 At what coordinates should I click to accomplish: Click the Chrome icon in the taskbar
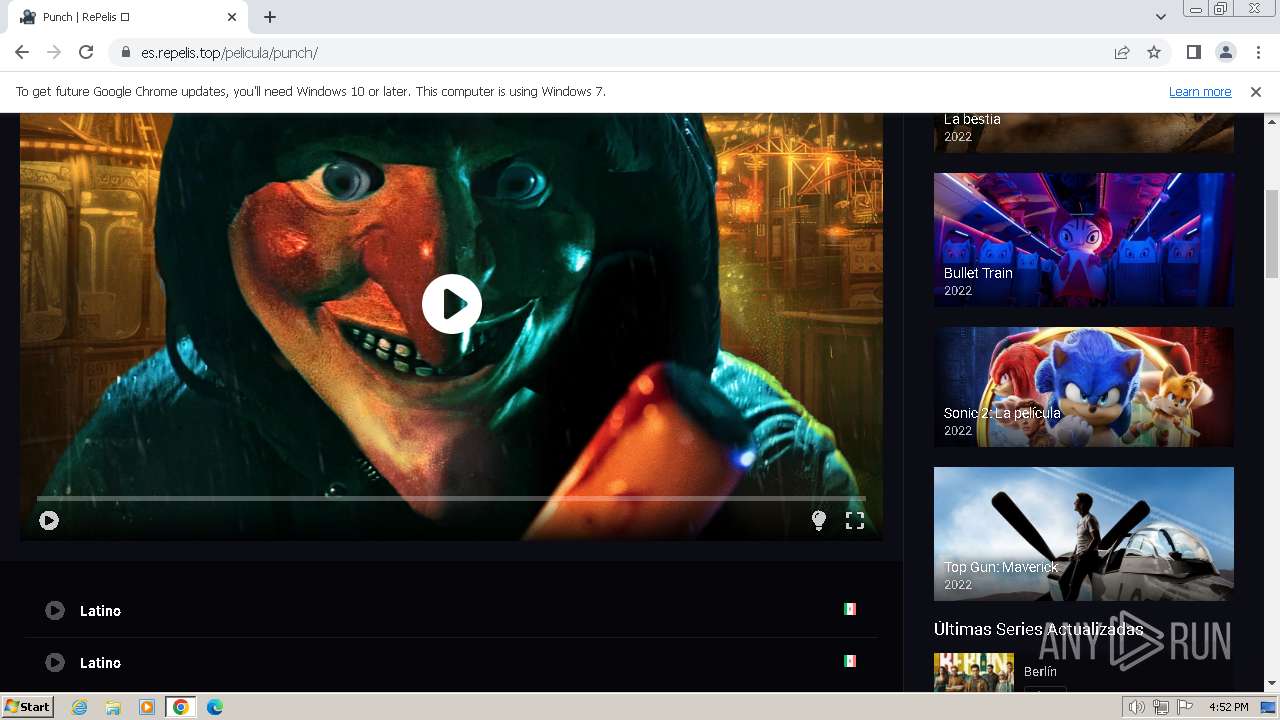(x=181, y=707)
